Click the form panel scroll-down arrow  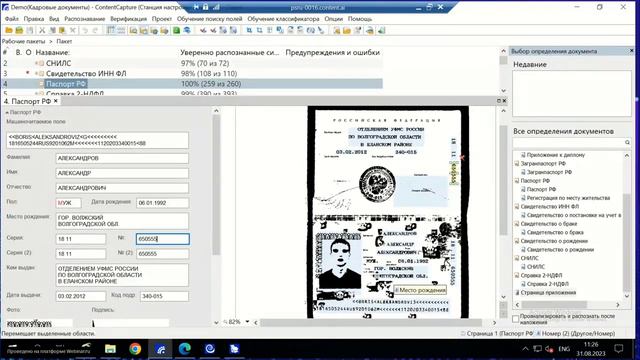coord(216,322)
